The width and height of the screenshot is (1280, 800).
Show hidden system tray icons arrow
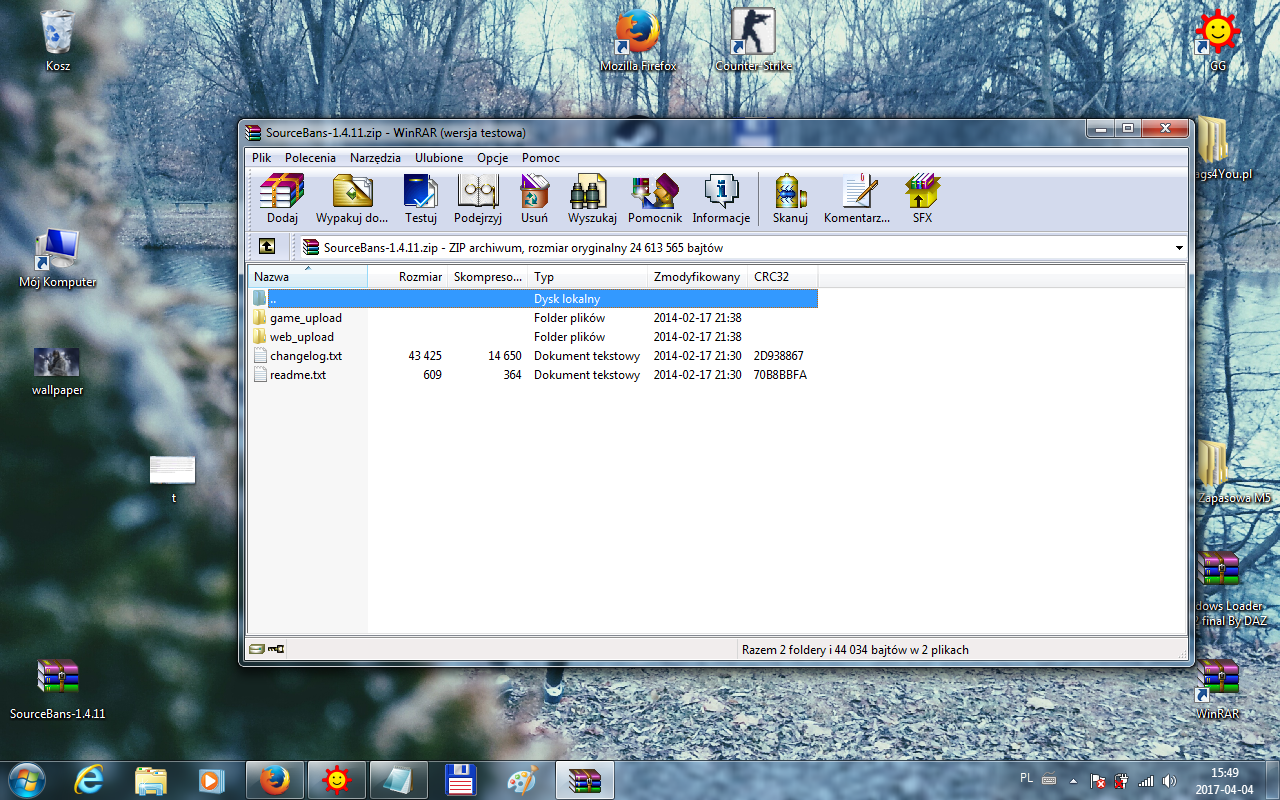[x=1073, y=781]
